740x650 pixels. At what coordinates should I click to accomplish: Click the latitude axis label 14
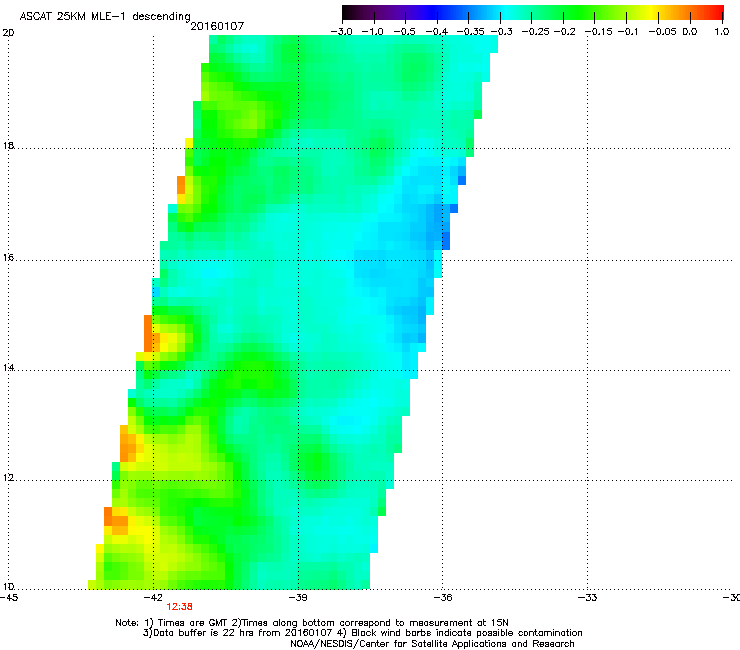click(8, 368)
